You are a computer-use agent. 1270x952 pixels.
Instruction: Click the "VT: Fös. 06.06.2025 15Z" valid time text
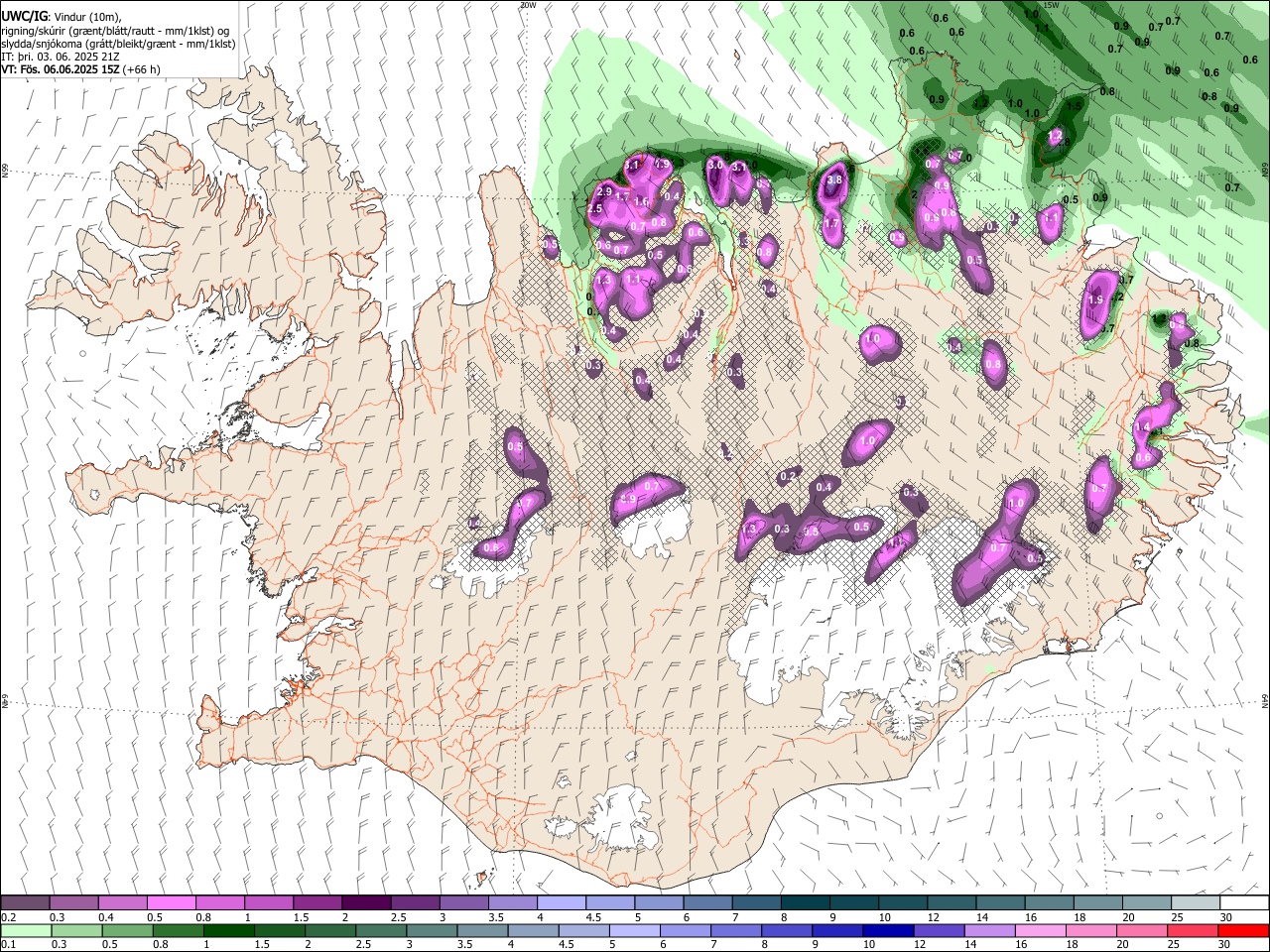pyautogui.click(x=62, y=69)
